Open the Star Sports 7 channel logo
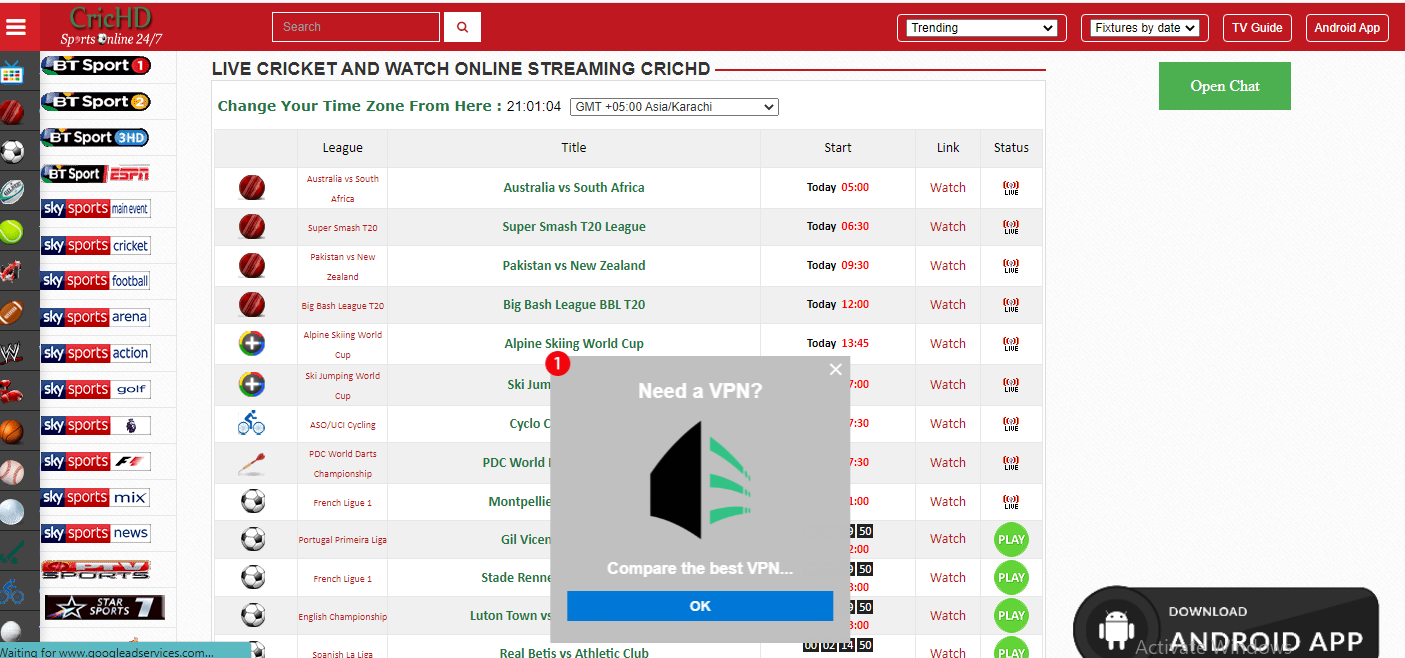 104,607
